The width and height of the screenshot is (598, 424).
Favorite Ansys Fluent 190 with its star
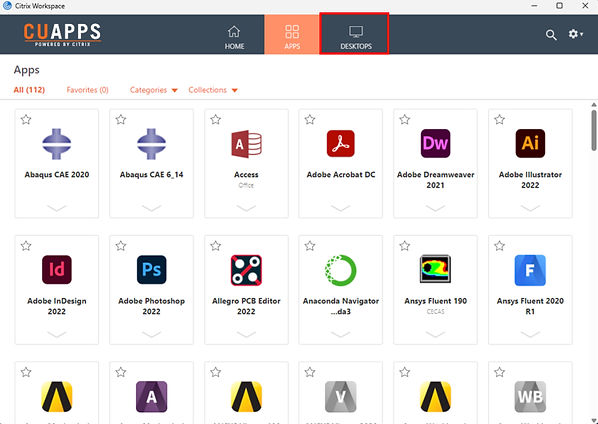pos(405,246)
